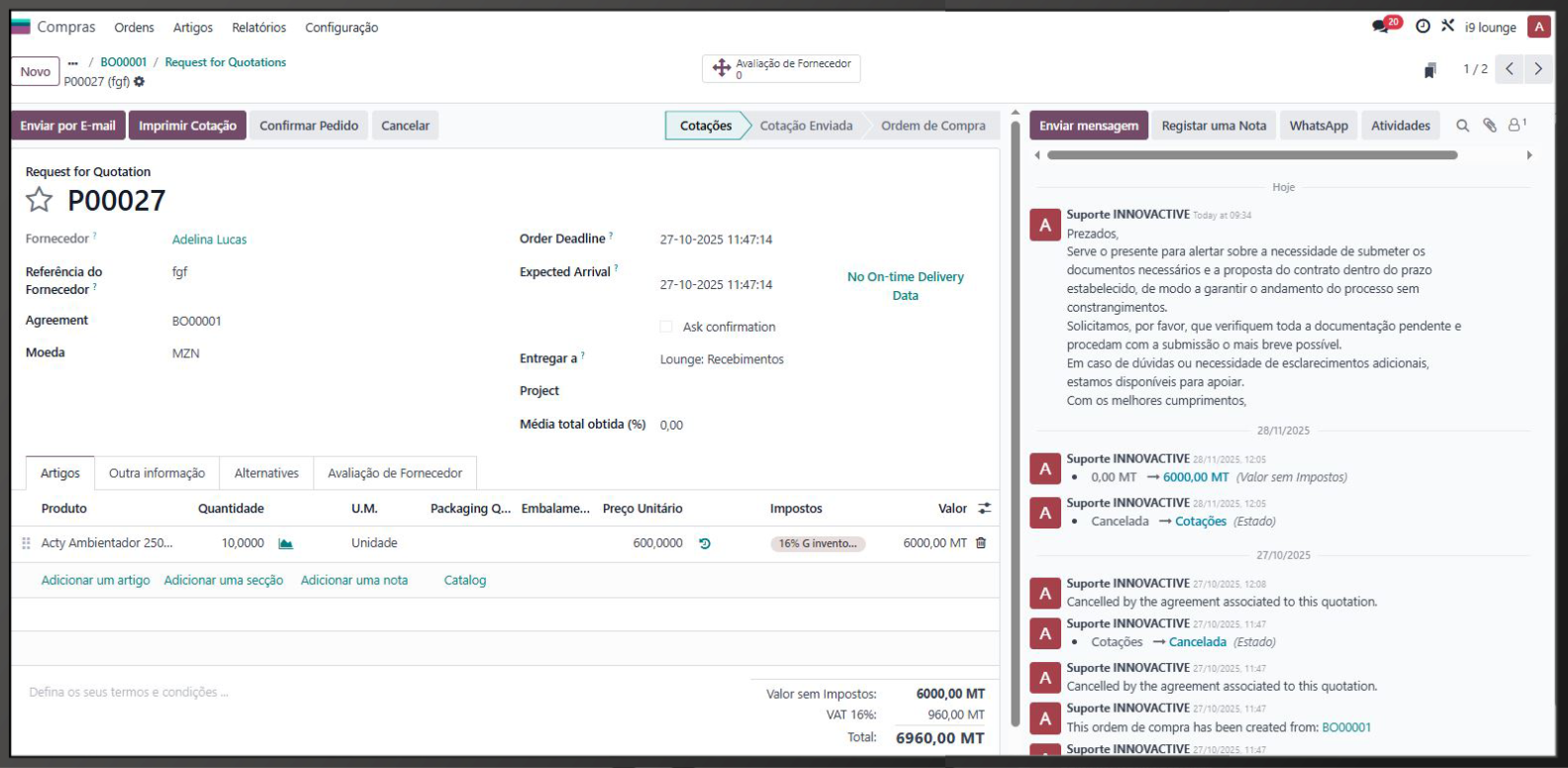Click the Confirmar Pedido button

click(309, 126)
